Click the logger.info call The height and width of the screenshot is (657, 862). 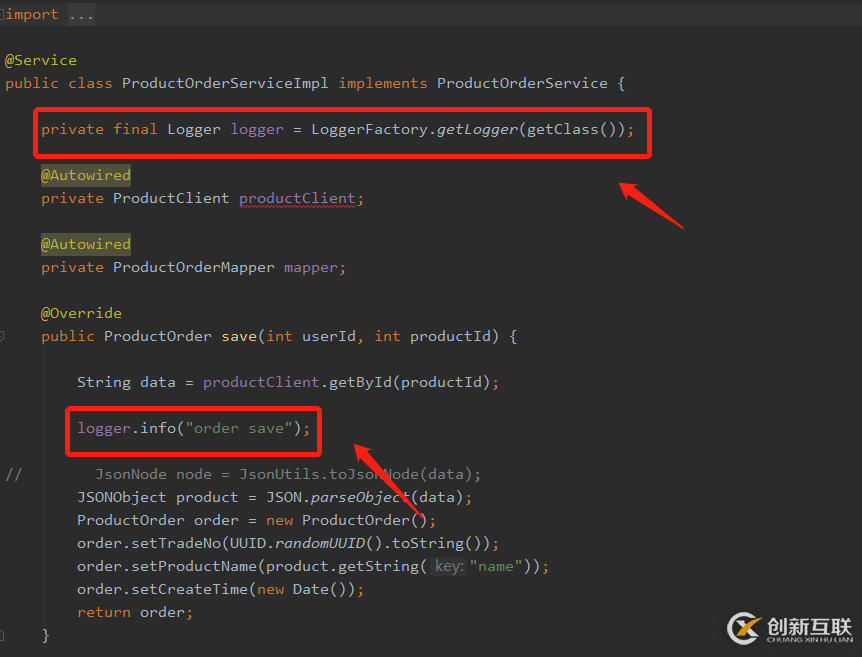click(x=189, y=428)
